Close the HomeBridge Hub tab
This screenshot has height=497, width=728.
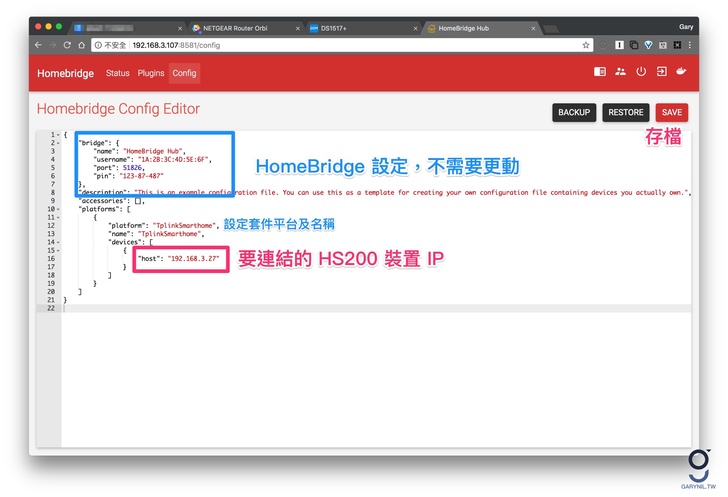533,28
